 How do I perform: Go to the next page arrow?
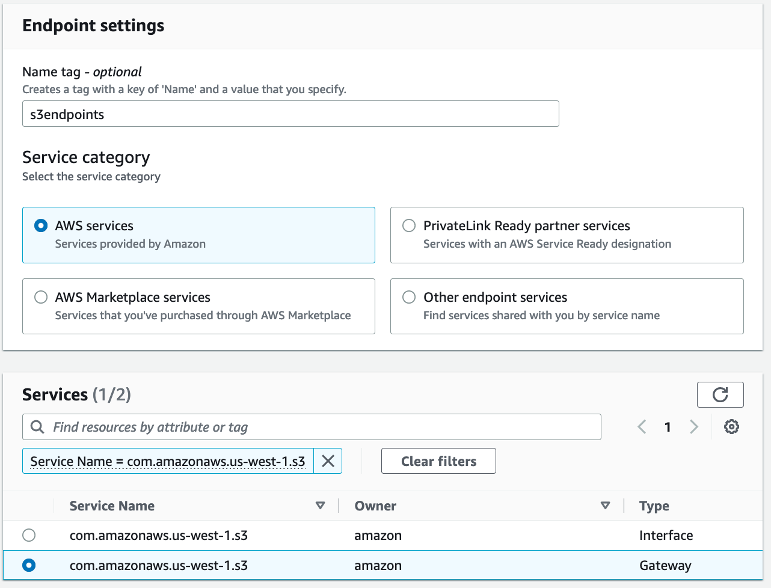[694, 427]
